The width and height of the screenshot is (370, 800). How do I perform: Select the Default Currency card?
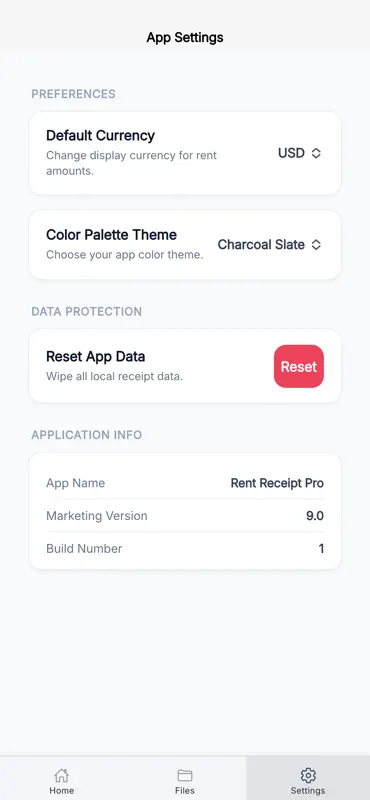click(185, 153)
